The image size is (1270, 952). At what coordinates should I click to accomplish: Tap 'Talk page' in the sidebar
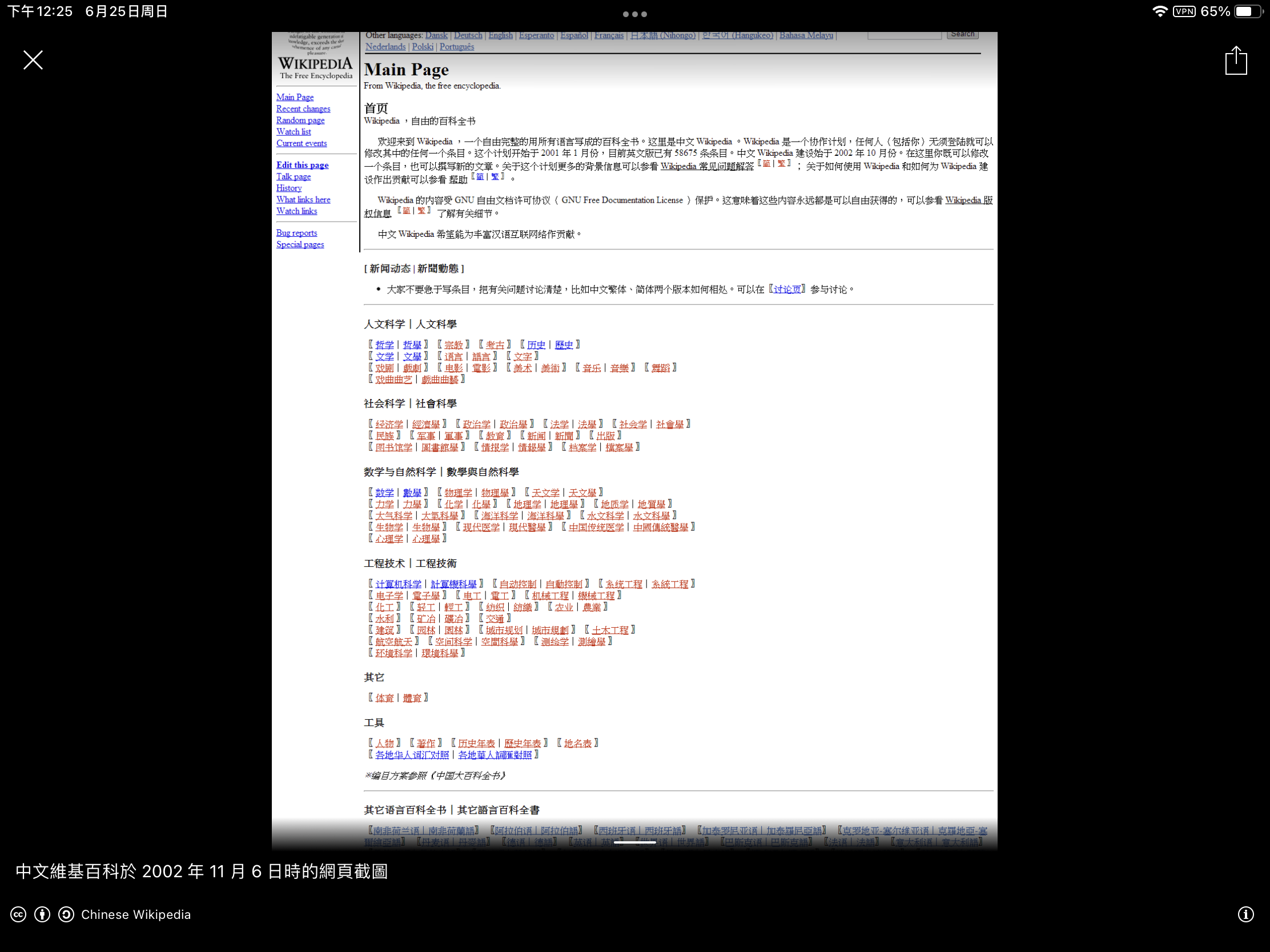click(294, 176)
